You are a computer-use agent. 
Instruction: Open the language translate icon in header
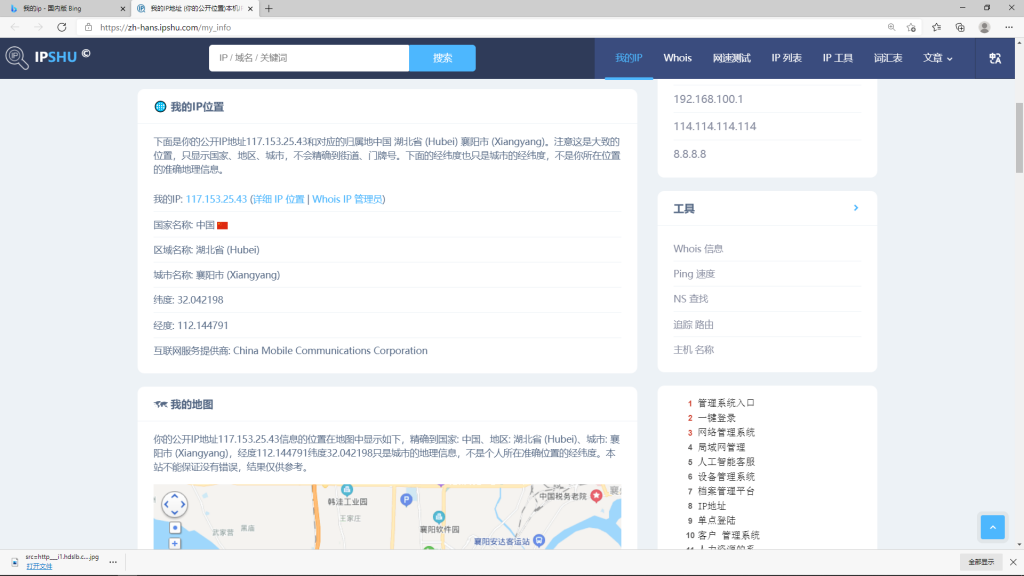tap(995, 58)
